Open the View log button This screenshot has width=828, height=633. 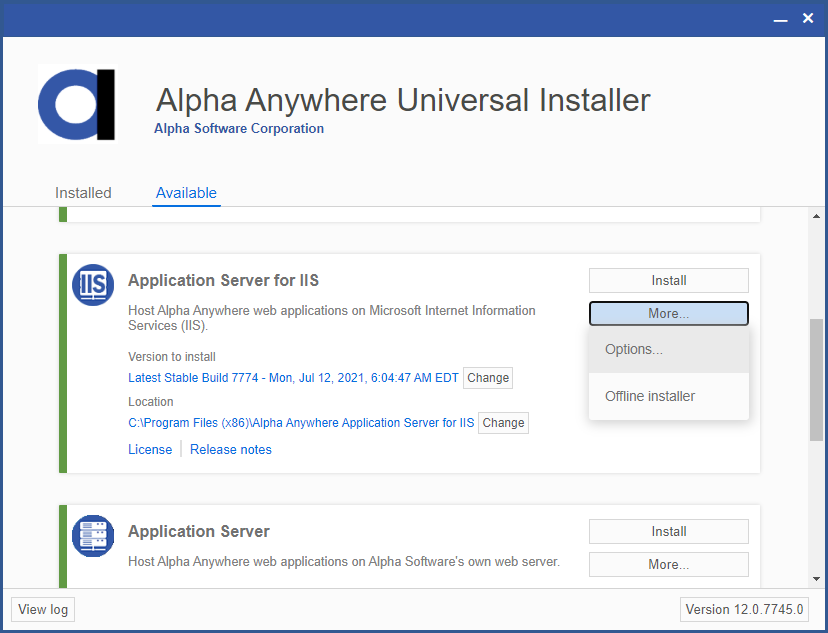[43, 610]
